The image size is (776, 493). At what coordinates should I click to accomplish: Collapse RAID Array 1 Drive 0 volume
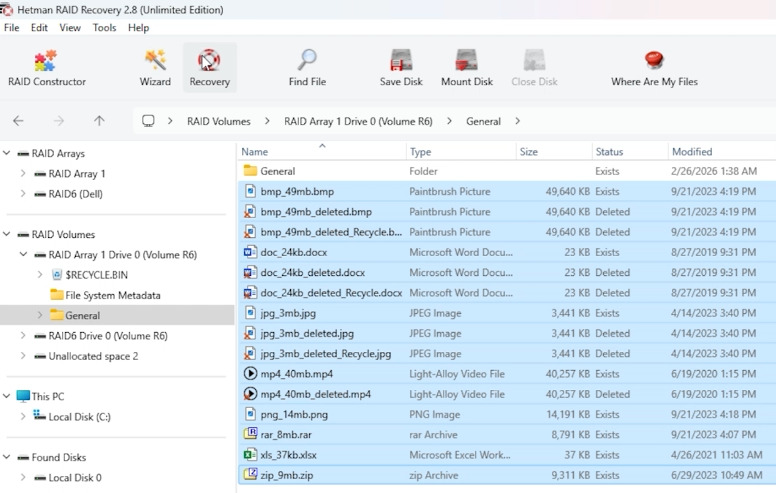click(x=23, y=254)
